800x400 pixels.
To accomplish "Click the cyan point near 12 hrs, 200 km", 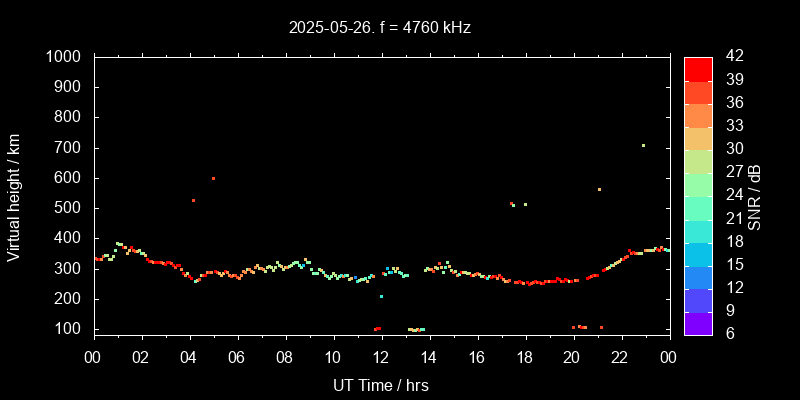I will point(381,297).
